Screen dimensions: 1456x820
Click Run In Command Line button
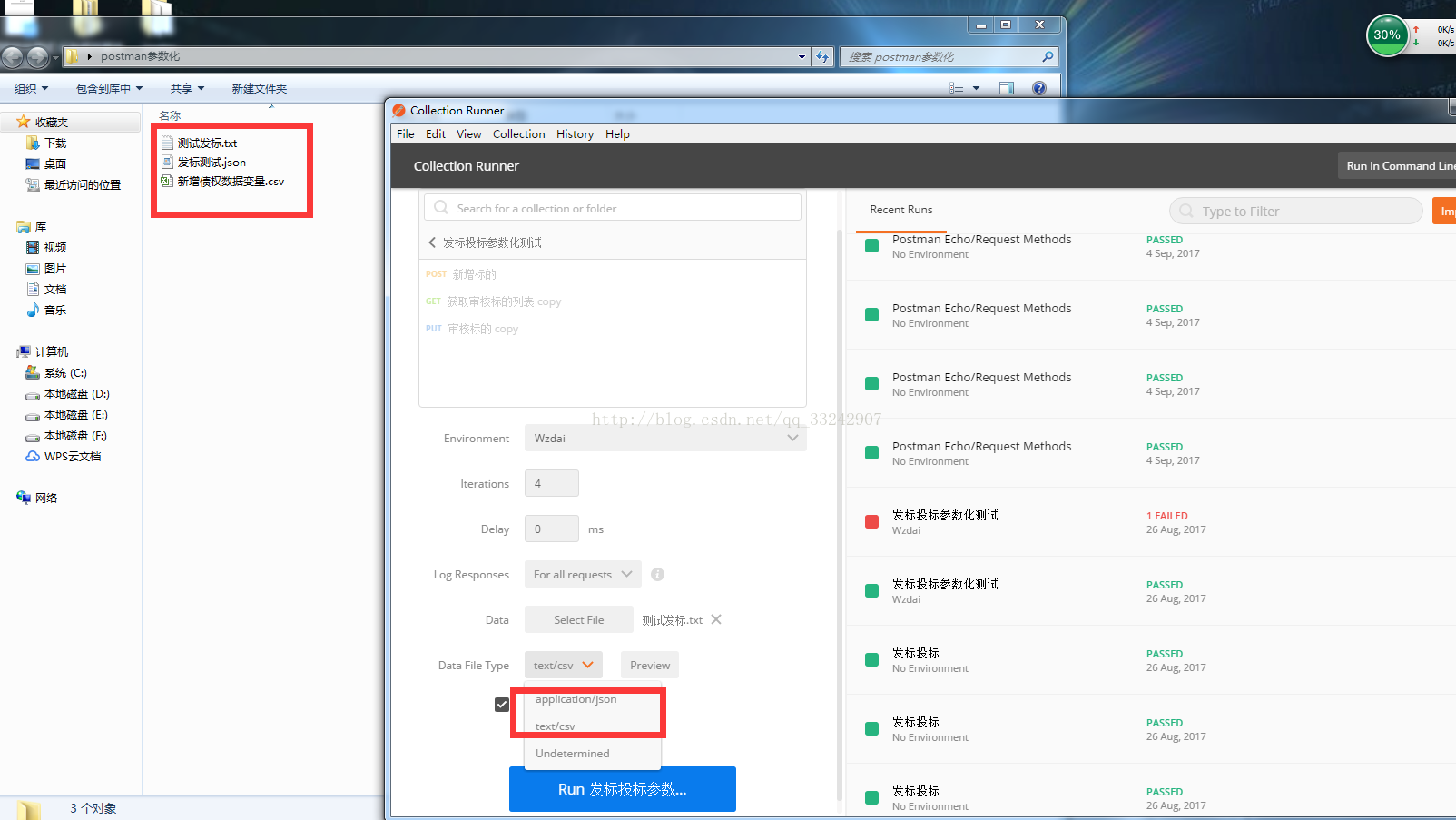[x=1397, y=165]
